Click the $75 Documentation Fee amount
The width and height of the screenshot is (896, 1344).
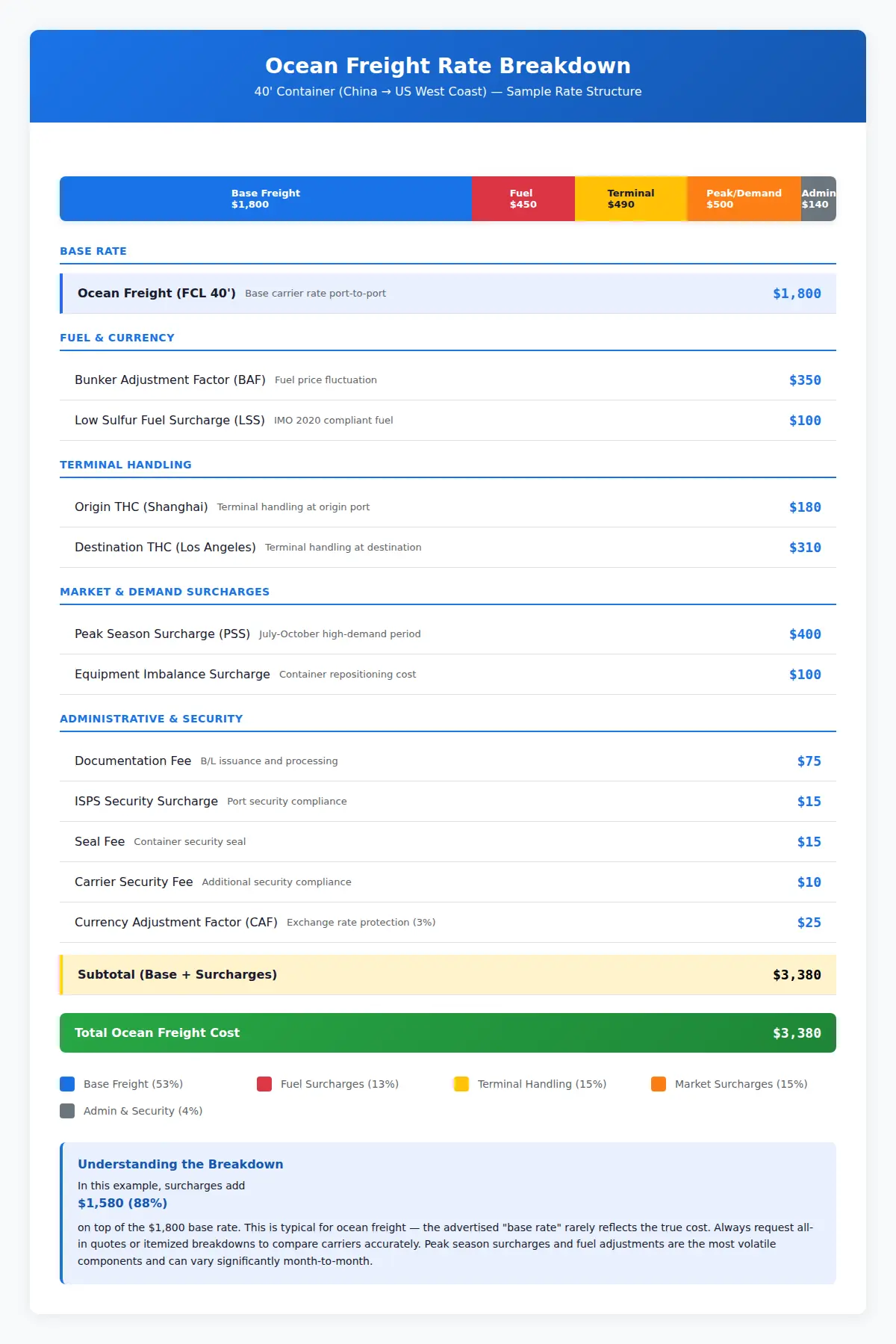(x=809, y=761)
